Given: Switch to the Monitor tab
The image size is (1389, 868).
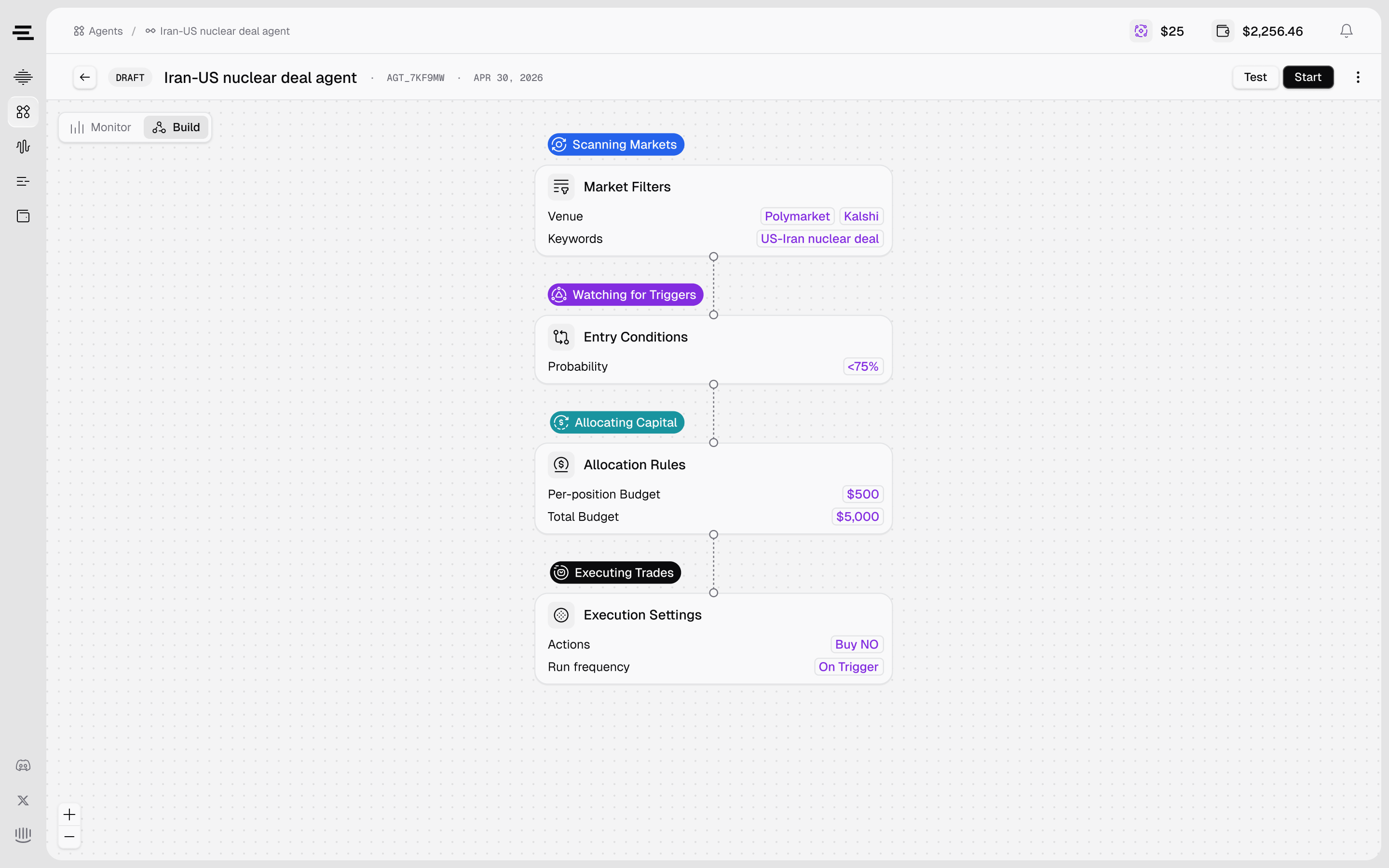Looking at the screenshot, I should click(x=101, y=127).
